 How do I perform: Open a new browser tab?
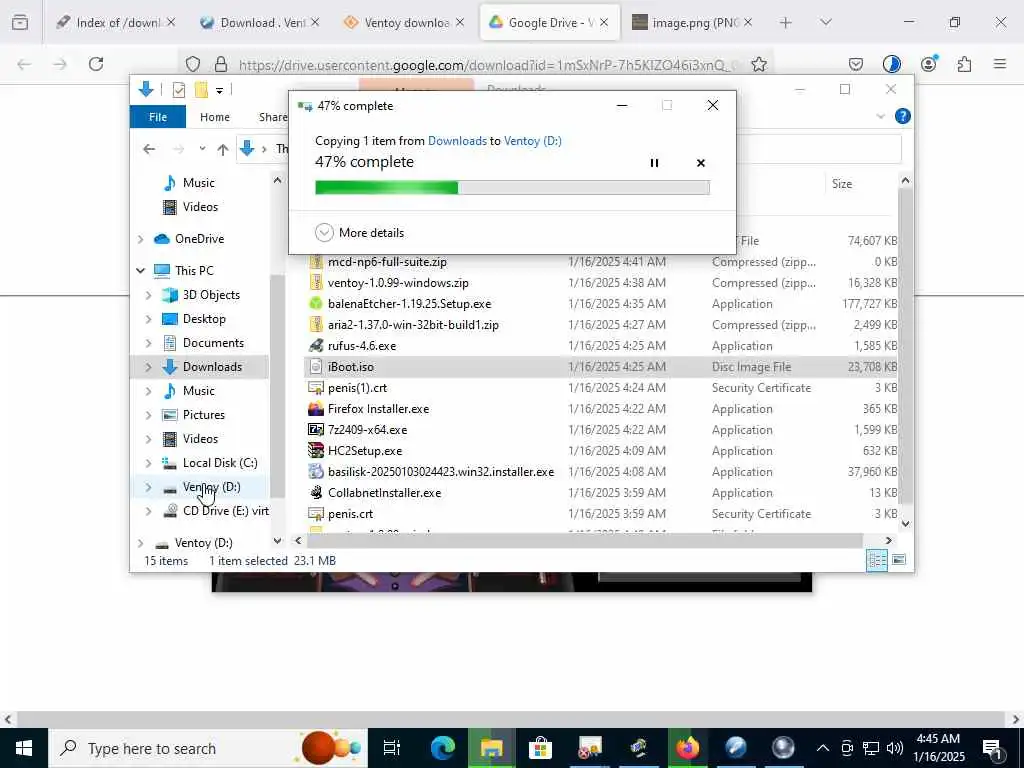pos(786,23)
